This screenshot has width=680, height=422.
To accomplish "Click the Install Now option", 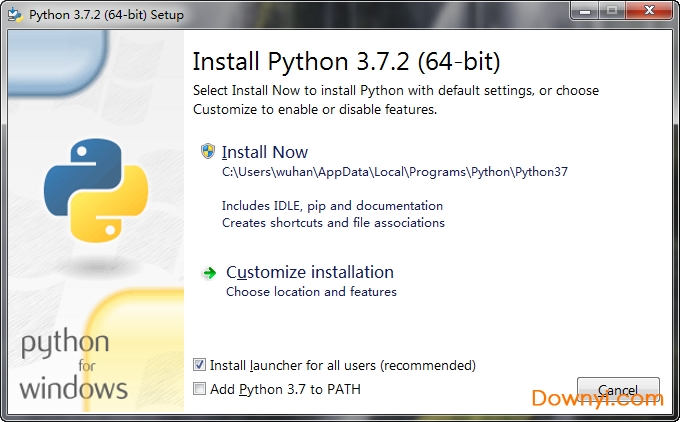I will pos(265,152).
